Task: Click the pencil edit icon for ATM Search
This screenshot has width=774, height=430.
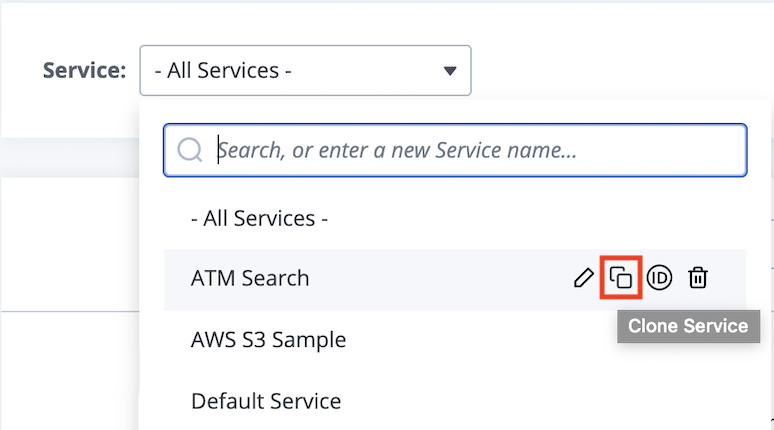Action: [583, 278]
